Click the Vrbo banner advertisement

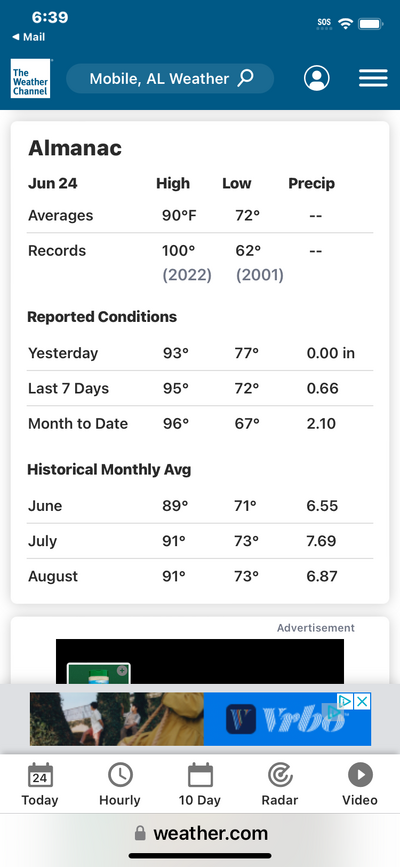200,719
